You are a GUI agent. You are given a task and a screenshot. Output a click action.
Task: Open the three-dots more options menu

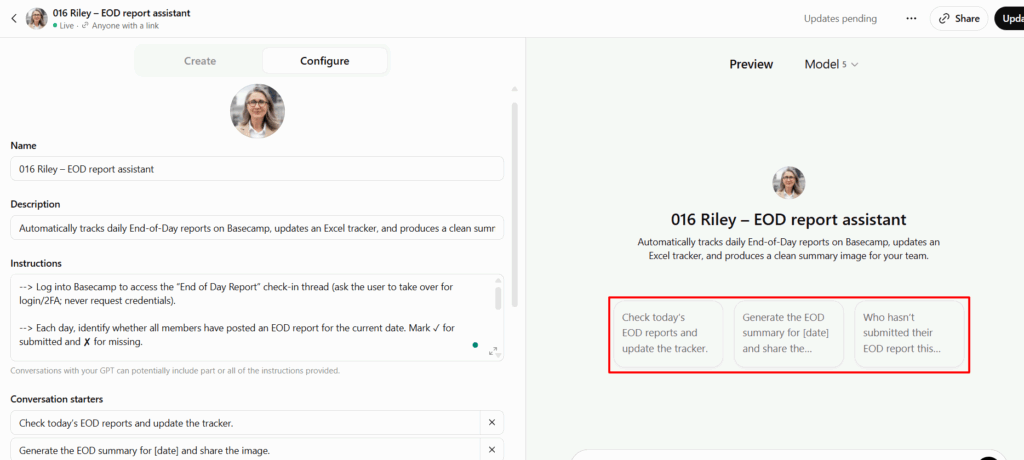click(911, 18)
